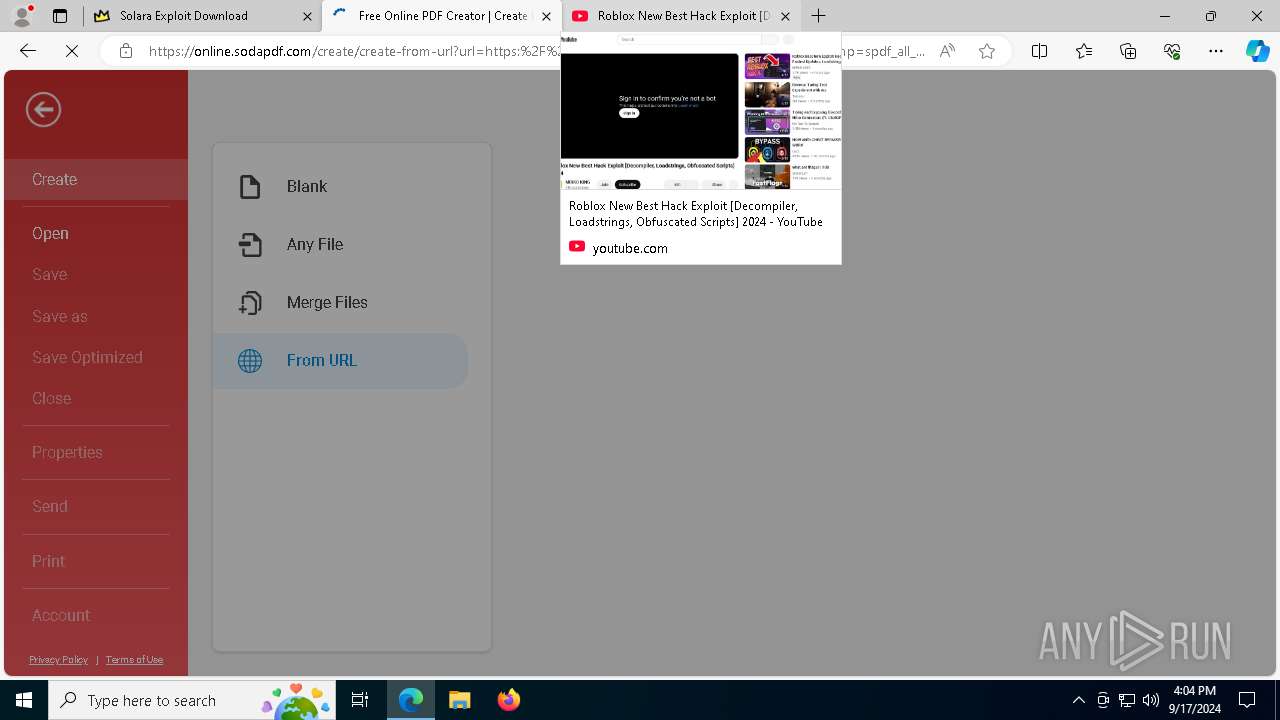Screen dimensions: 1280x720
Task: Open Send in the sidebar
Action: click(49, 506)
